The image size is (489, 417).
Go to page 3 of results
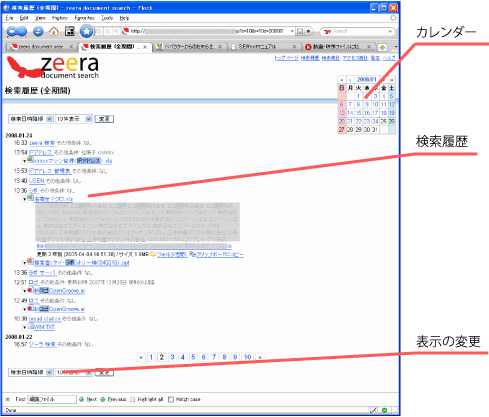pos(172,357)
